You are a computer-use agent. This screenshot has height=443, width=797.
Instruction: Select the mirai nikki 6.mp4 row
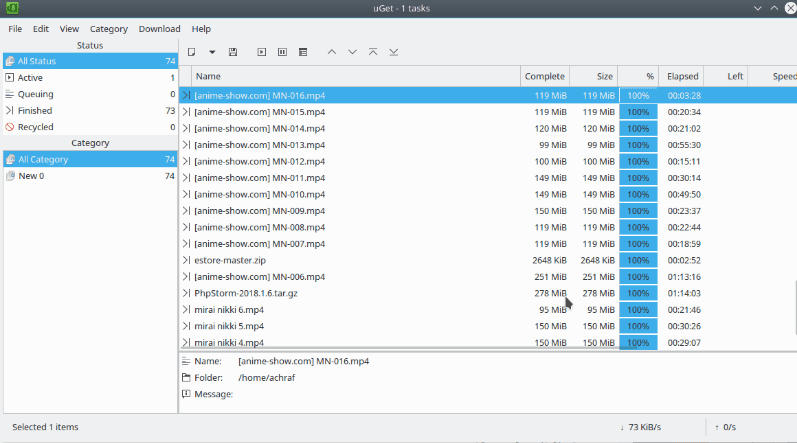point(488,309)
